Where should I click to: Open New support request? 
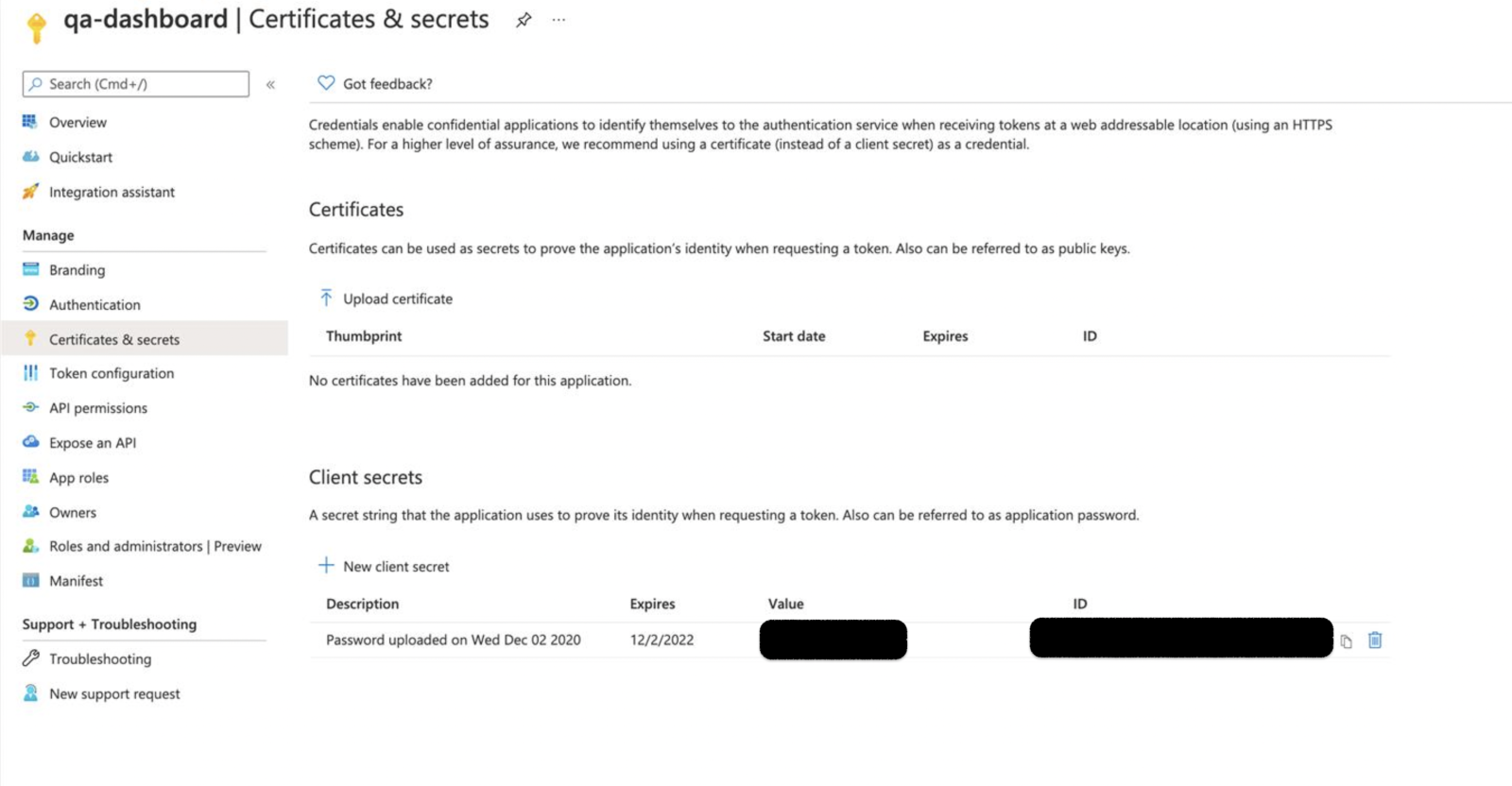click(114, 694)
